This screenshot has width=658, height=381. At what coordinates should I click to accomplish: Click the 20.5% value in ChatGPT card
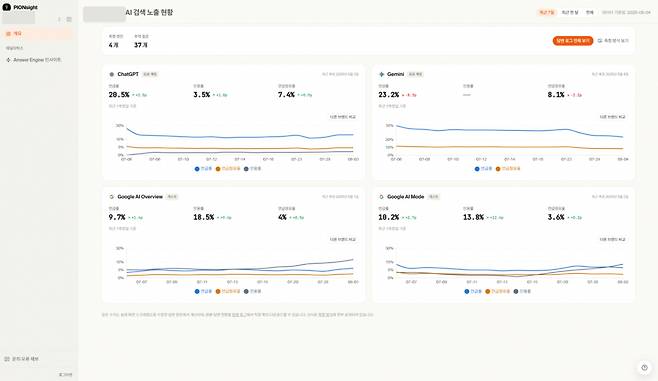[119, 95]
